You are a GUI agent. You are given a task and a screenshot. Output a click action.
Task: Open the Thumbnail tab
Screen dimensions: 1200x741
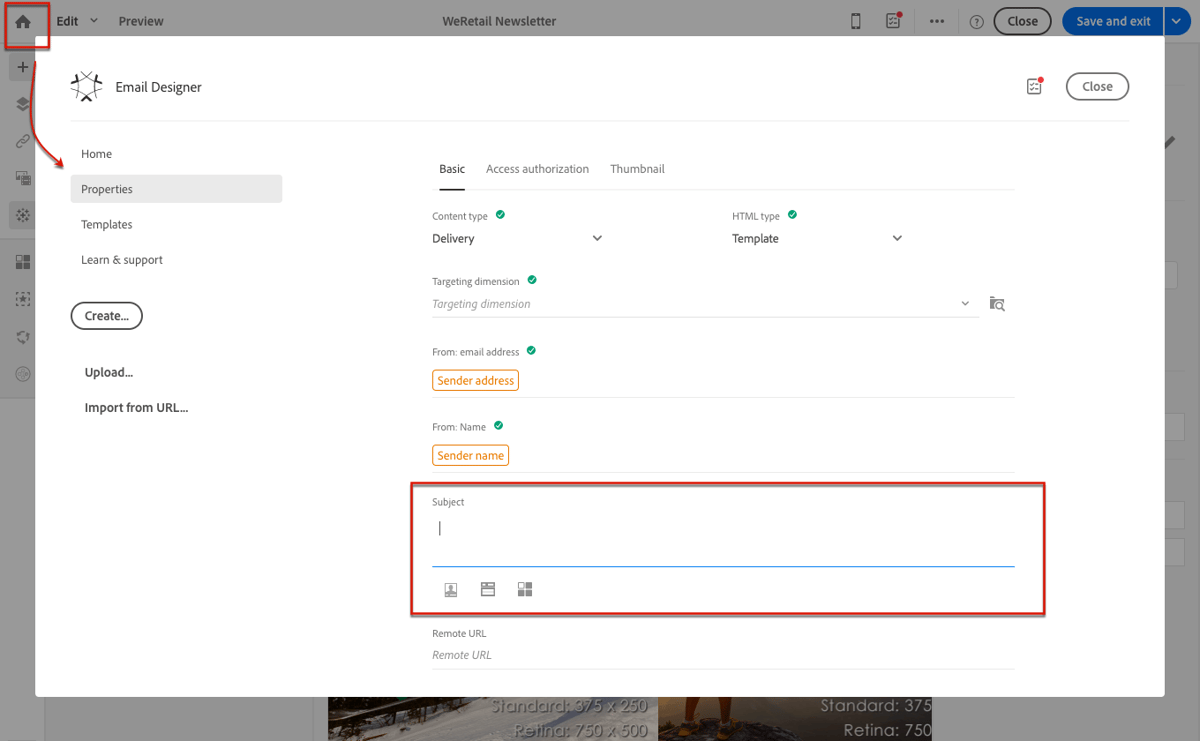(x=637, y=168)
